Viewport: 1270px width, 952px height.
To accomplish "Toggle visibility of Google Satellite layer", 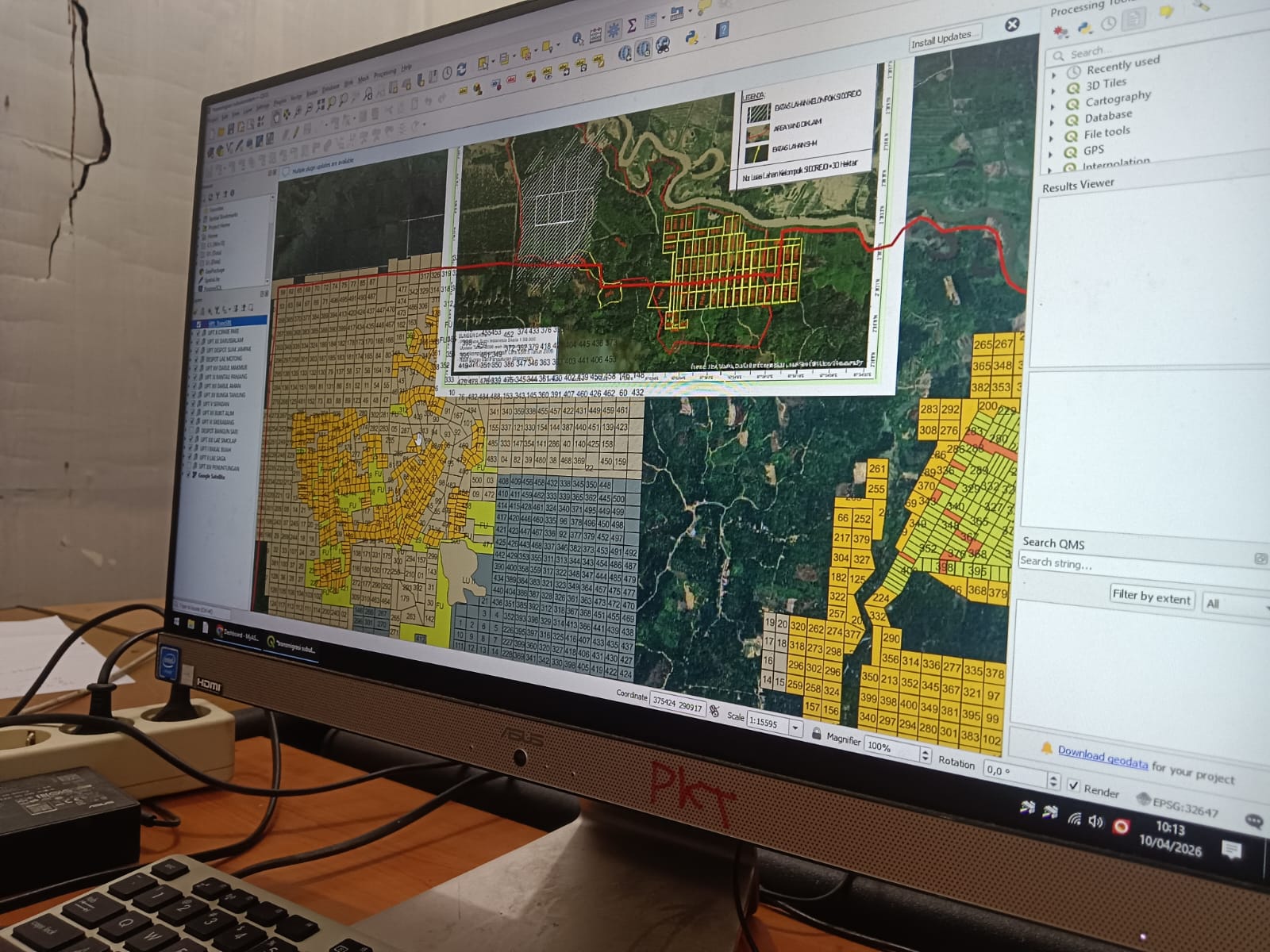I will [x=188, y=474].
